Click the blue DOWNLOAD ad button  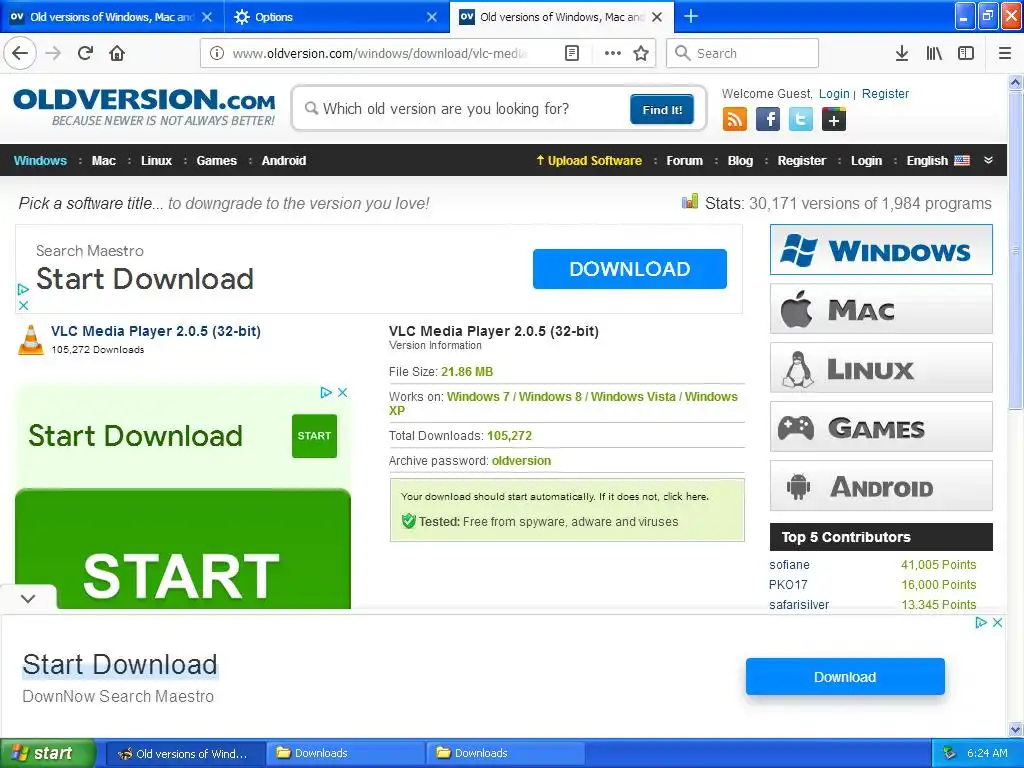(x=630, y=269)
